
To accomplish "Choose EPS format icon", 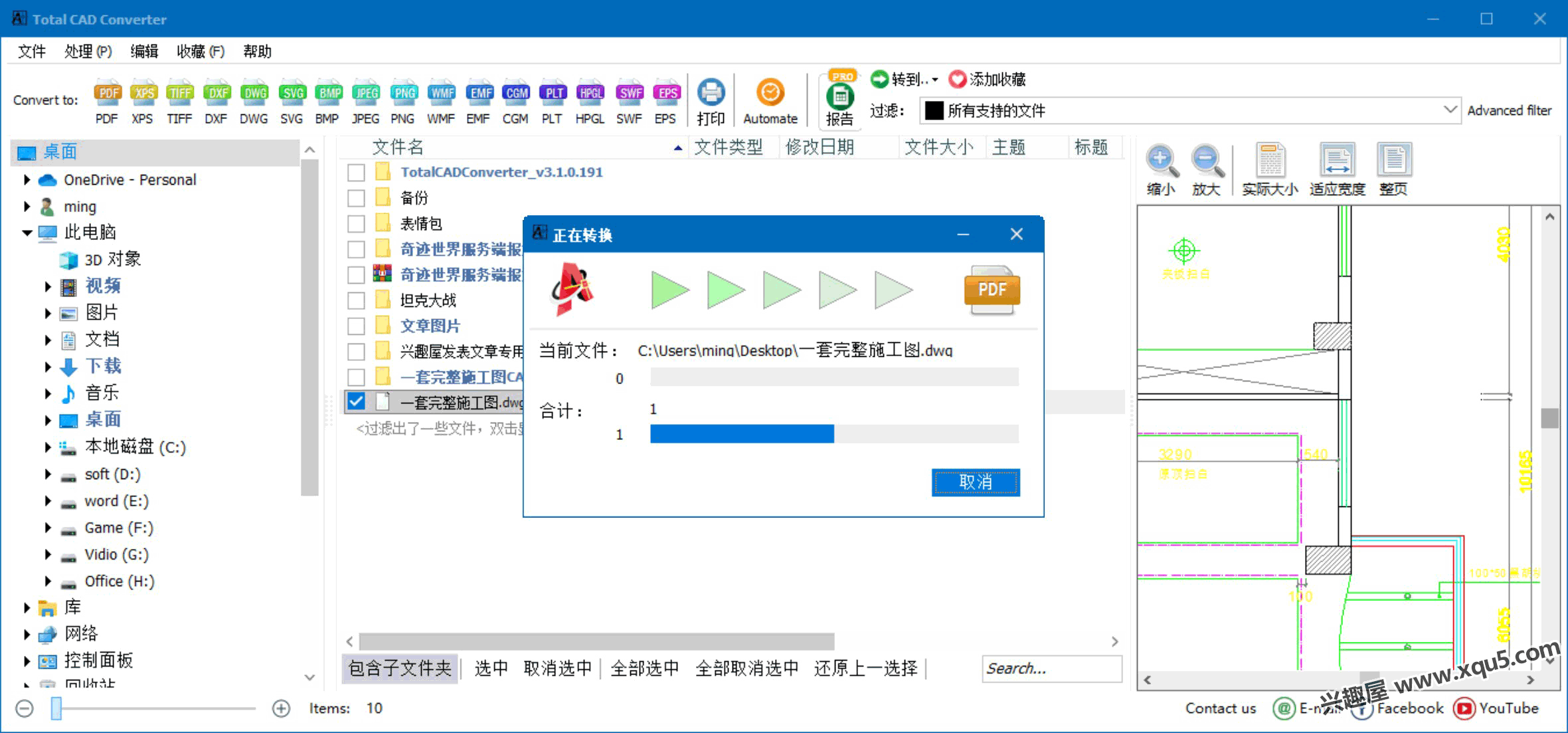I will [666, 94].
